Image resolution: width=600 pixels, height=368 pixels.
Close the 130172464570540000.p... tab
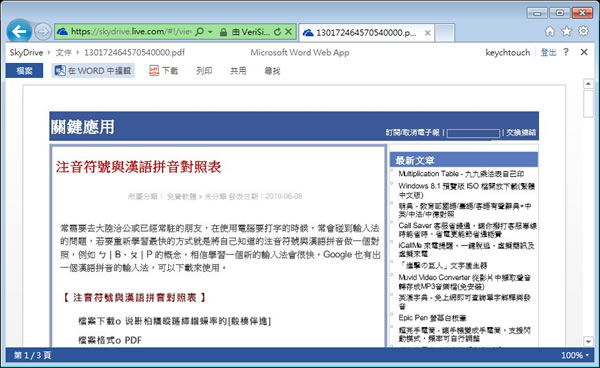428,33
